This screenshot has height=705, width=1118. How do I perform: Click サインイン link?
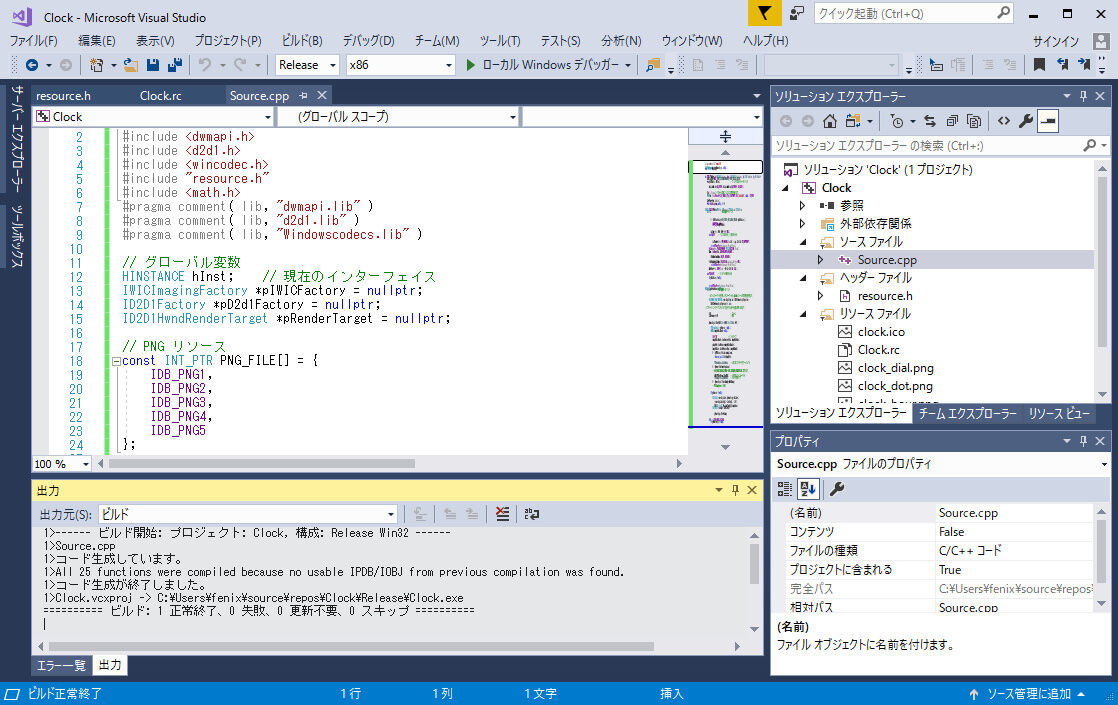1056,41
